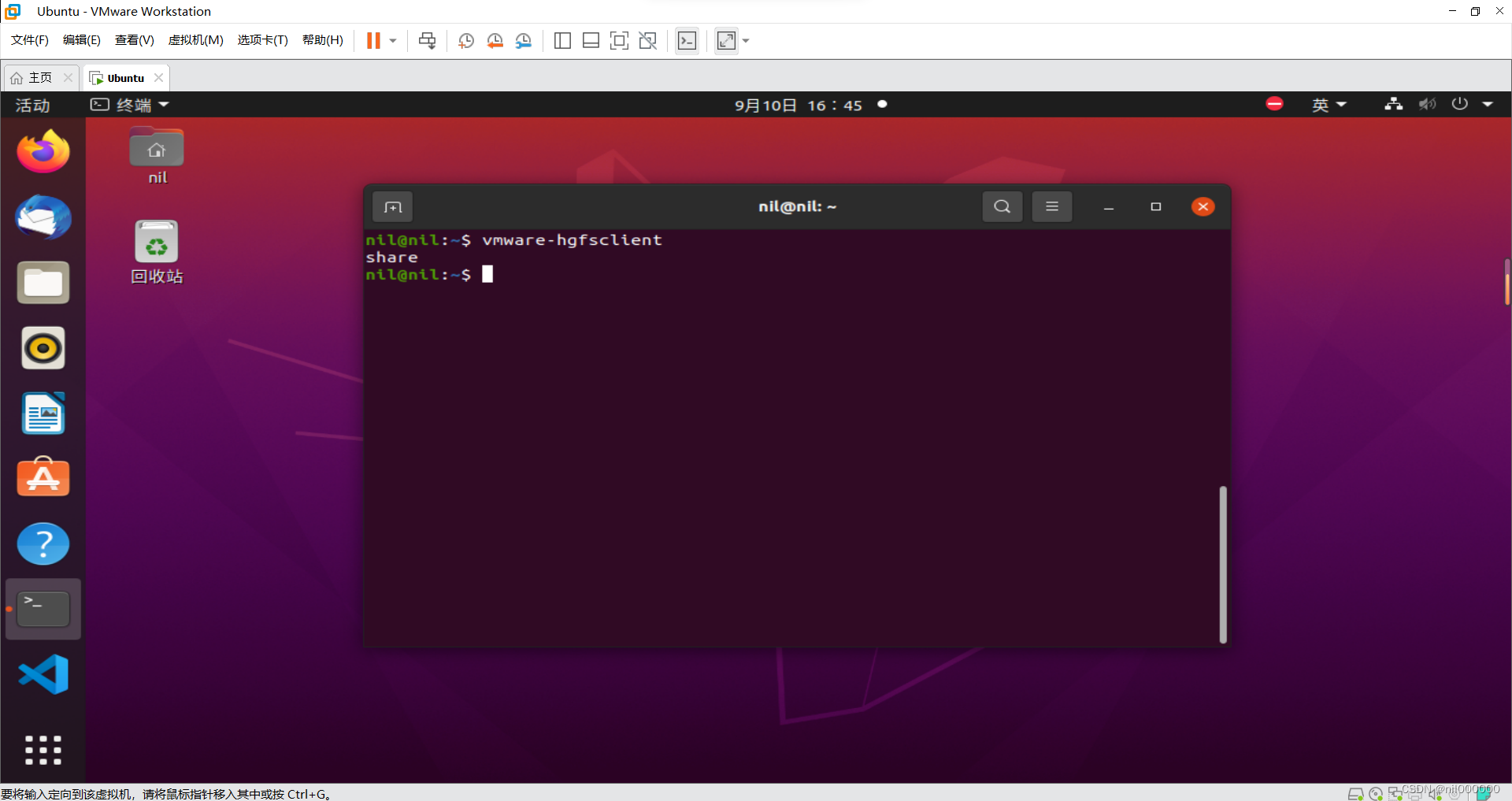Select the 回收站 trash icon

[157, 252]
